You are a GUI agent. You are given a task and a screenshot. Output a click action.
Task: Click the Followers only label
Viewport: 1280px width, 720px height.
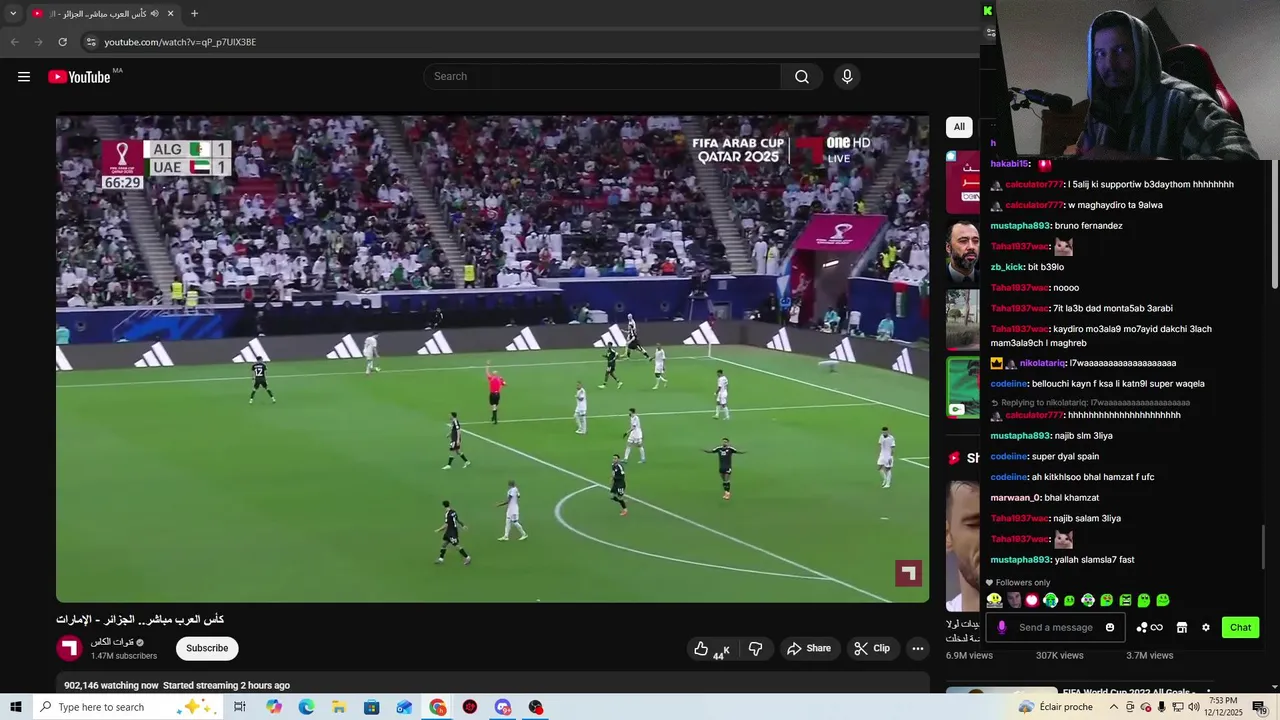click(1023, 582)
